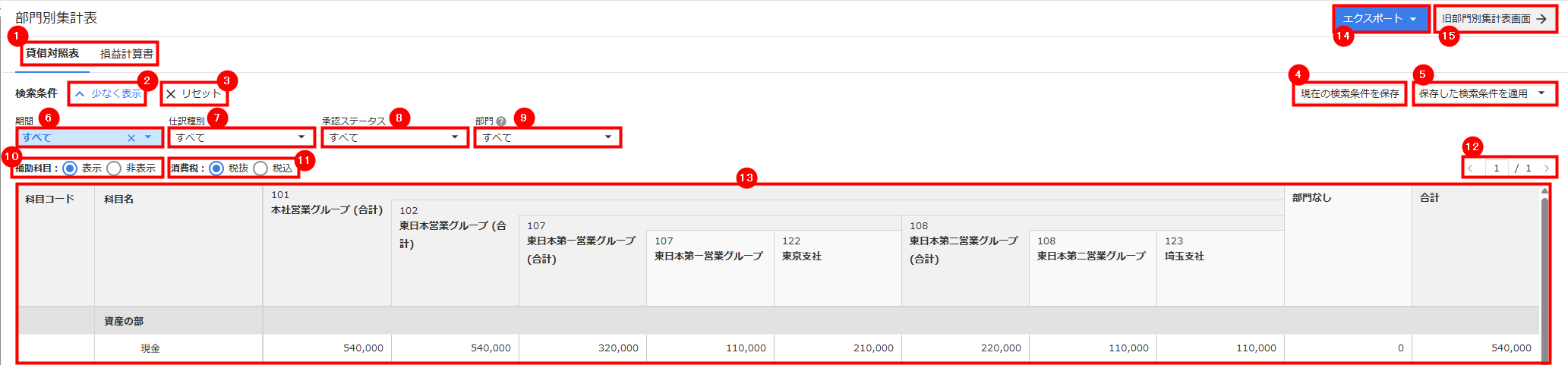Go to the previous page arrow
The height and width of the screenshot is (365, 1568).
click(1471, 168)
